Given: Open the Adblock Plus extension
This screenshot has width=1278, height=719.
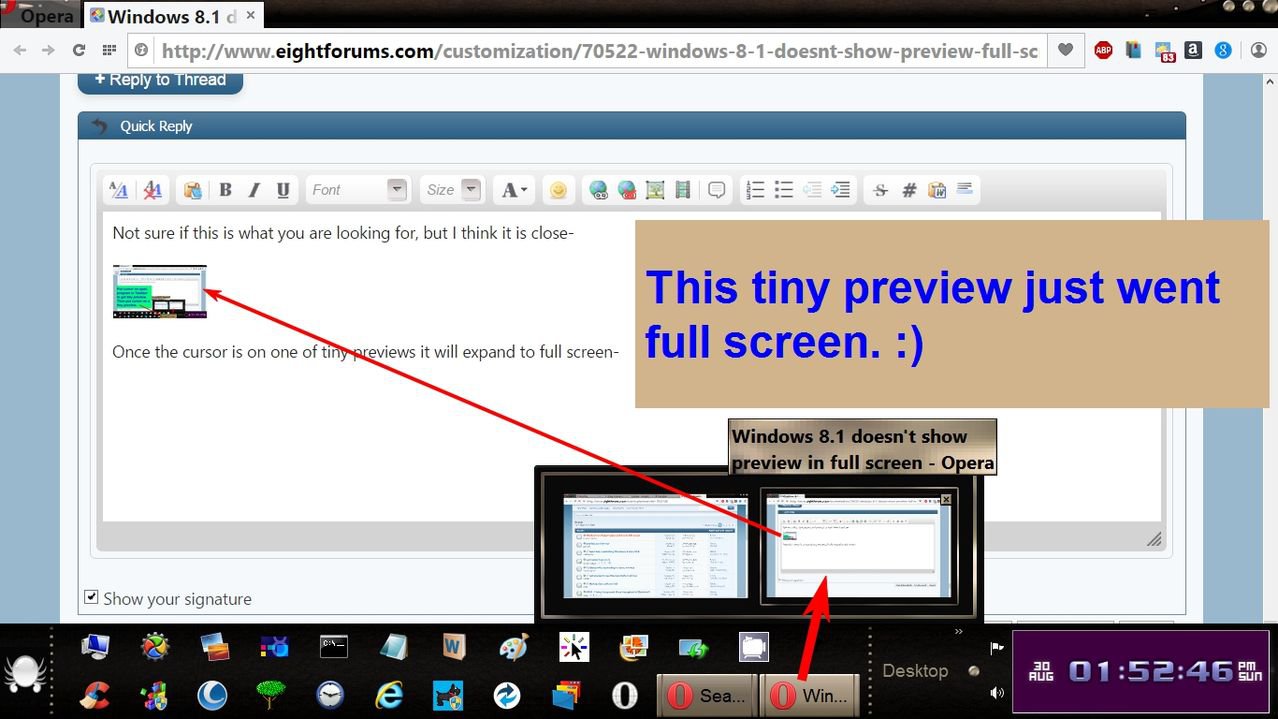Looking at the screenshot, I should [1104, 50].
